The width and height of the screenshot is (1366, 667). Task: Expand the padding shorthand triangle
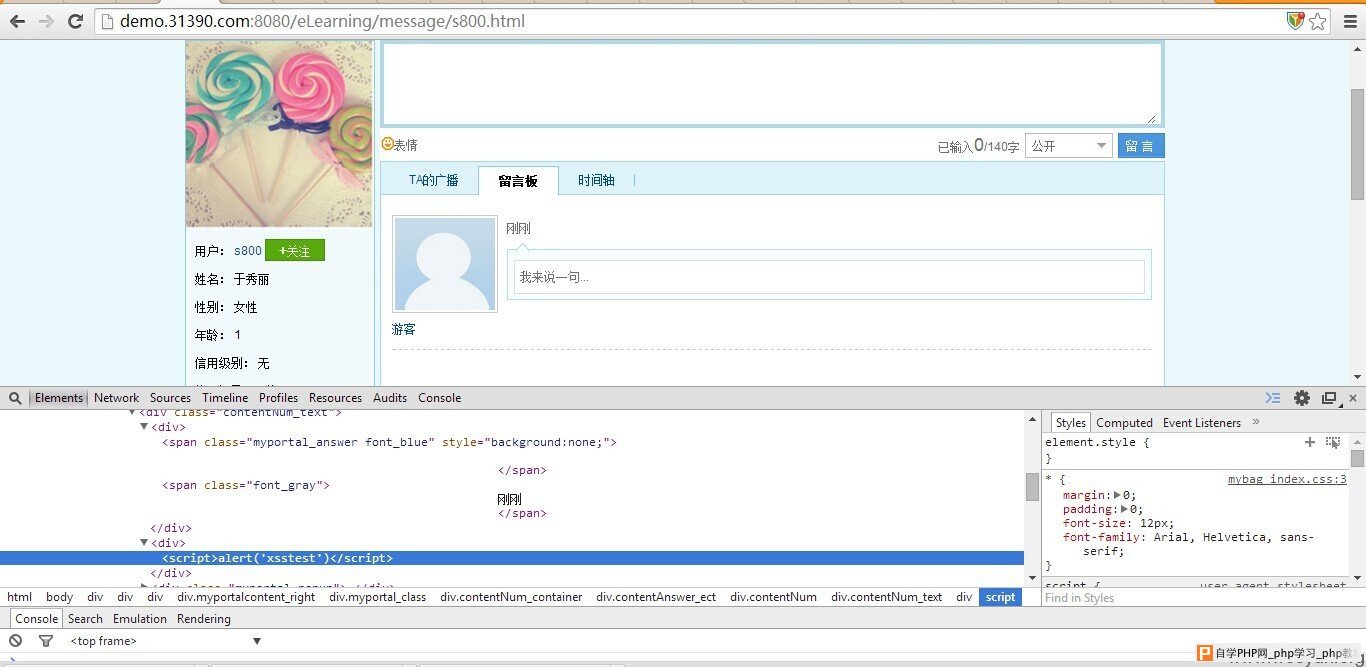(1125, 509)
